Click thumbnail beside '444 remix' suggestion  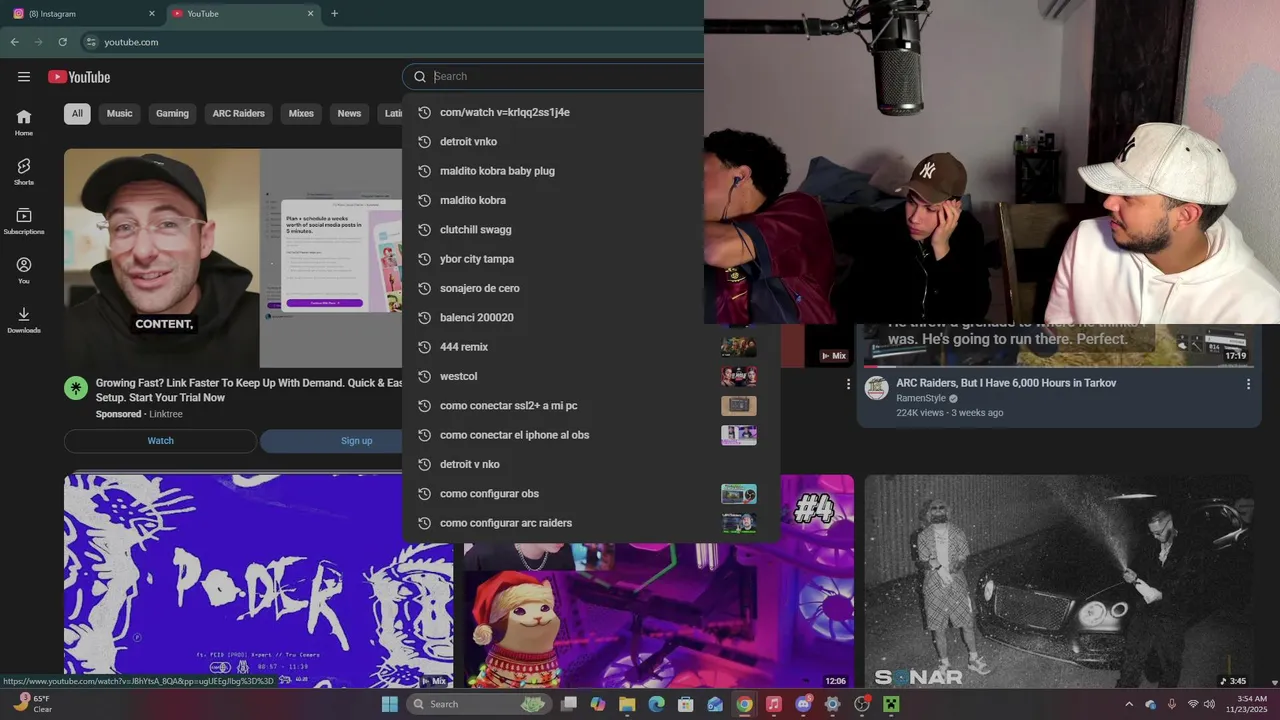[x=739, y=347]
